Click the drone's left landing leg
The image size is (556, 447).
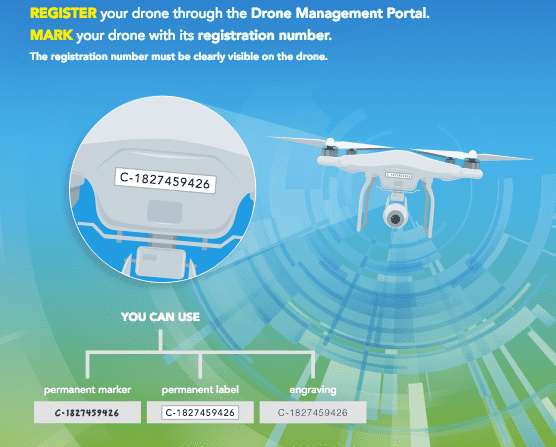pyautogui.click(x=366, y=203)
